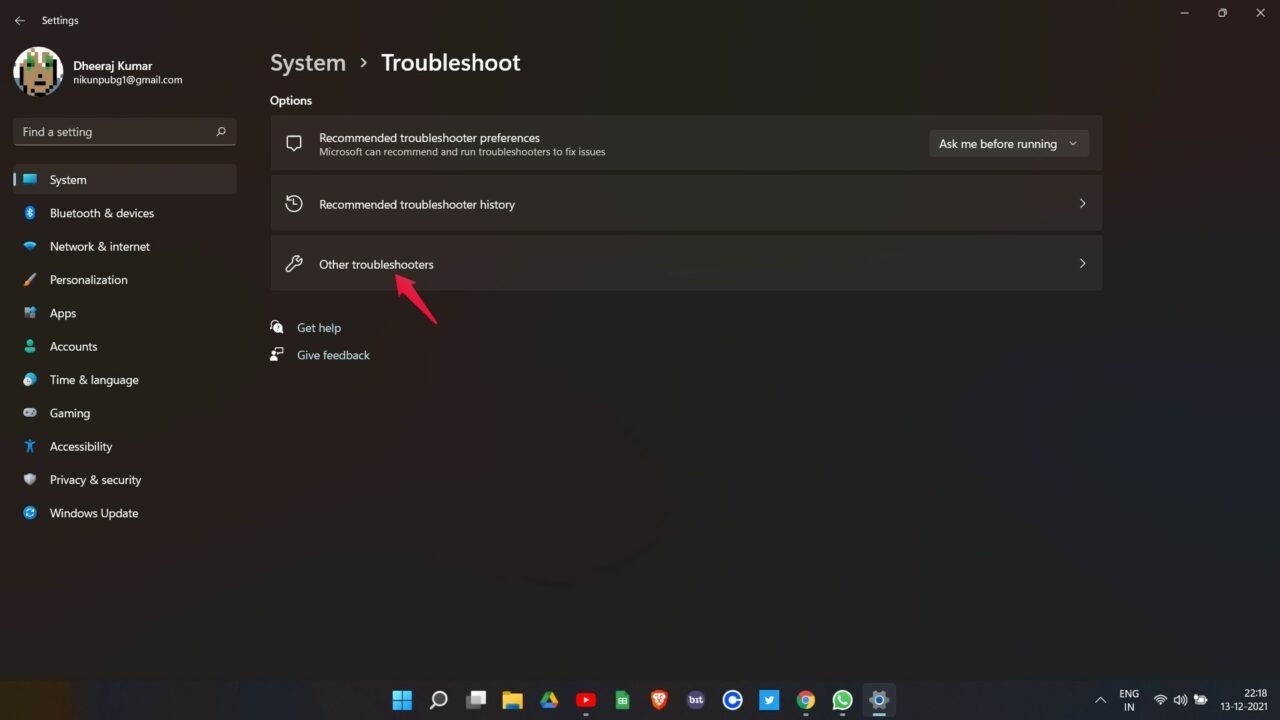Open Task View on the taskbar

point(476,700)
